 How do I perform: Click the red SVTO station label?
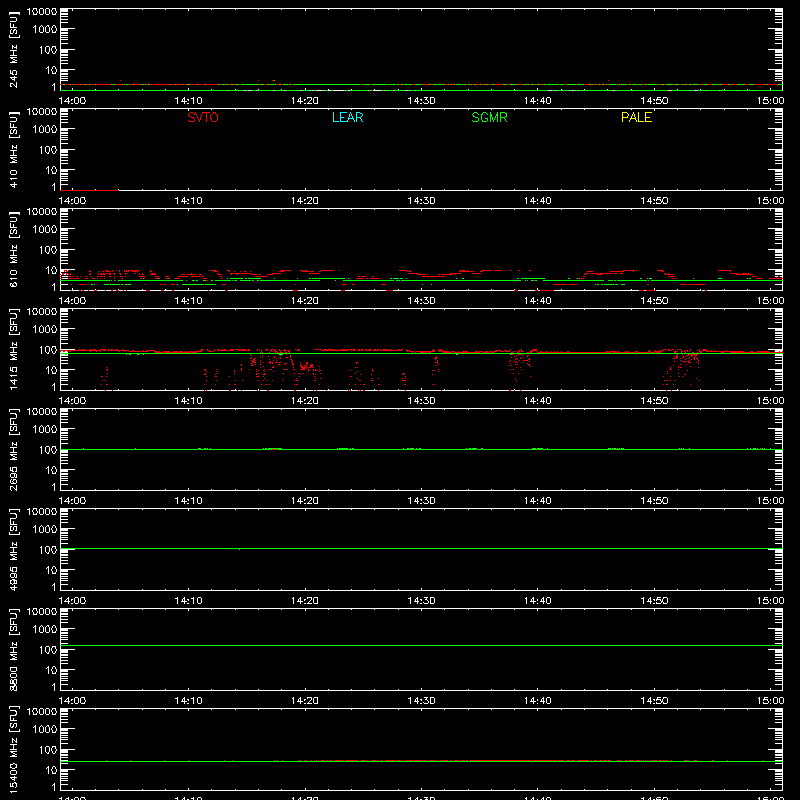point(203,117)
